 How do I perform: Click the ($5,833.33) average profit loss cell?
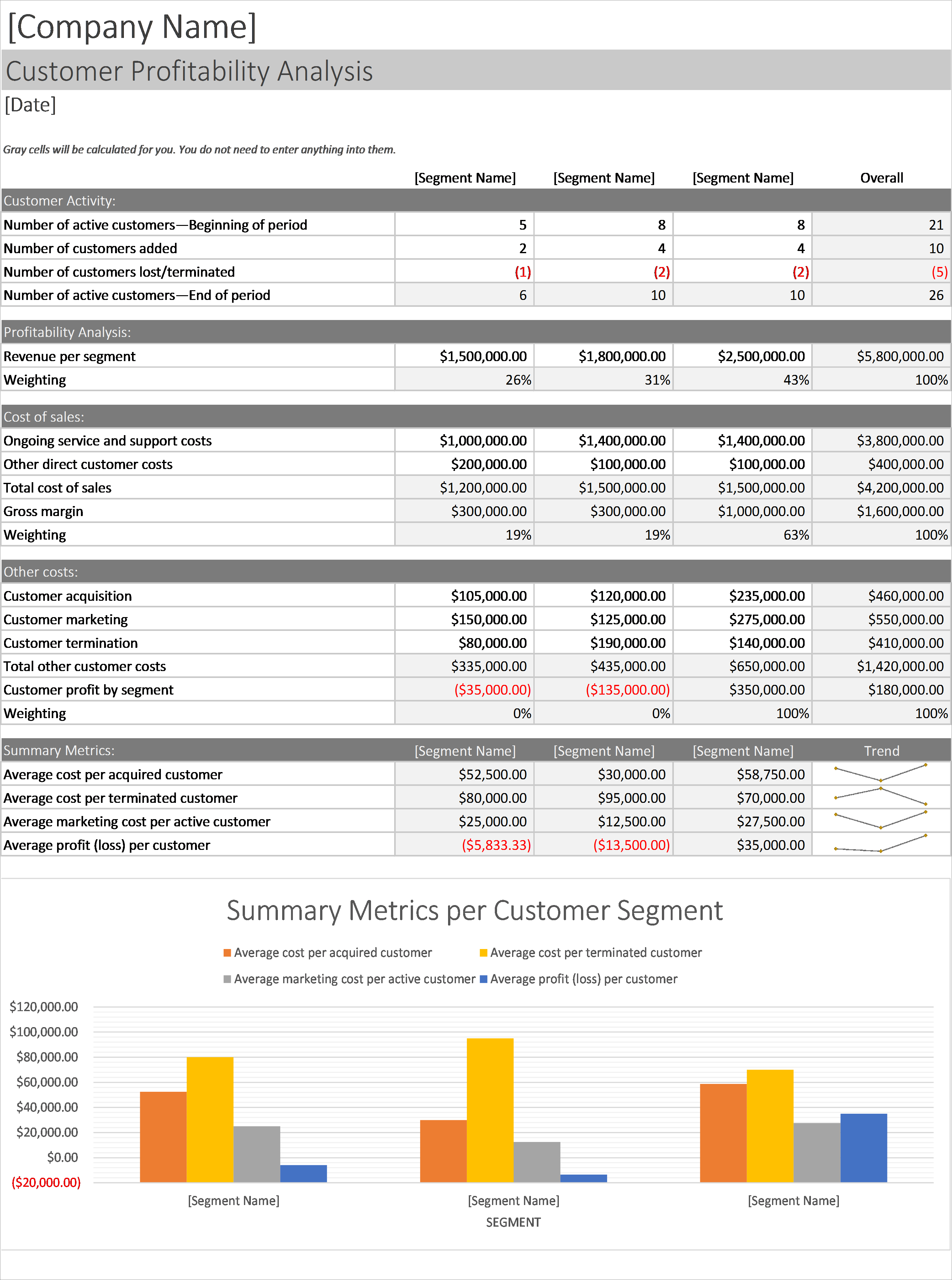[x=495, y=844]
